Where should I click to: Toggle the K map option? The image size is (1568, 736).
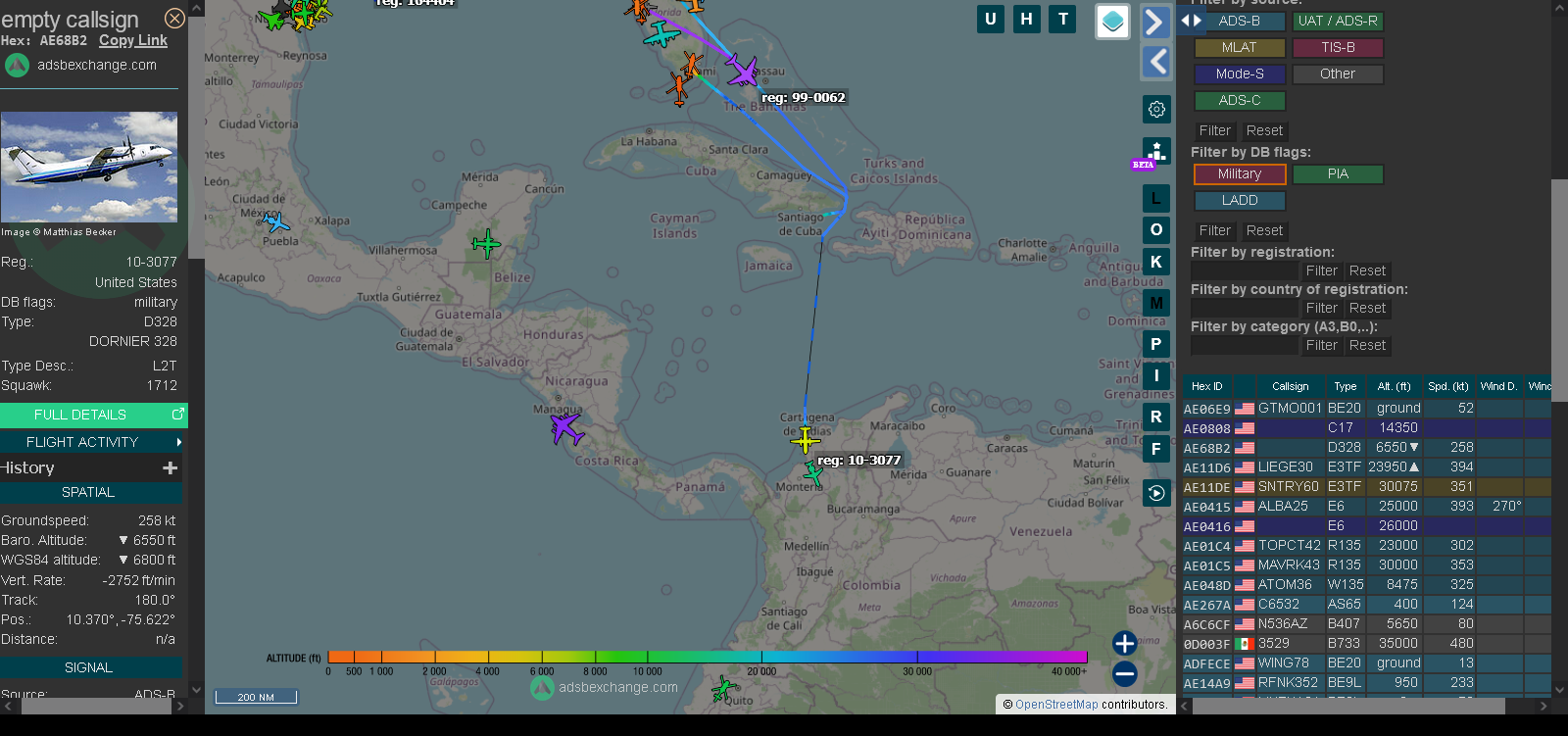(x=1156, y=262)
